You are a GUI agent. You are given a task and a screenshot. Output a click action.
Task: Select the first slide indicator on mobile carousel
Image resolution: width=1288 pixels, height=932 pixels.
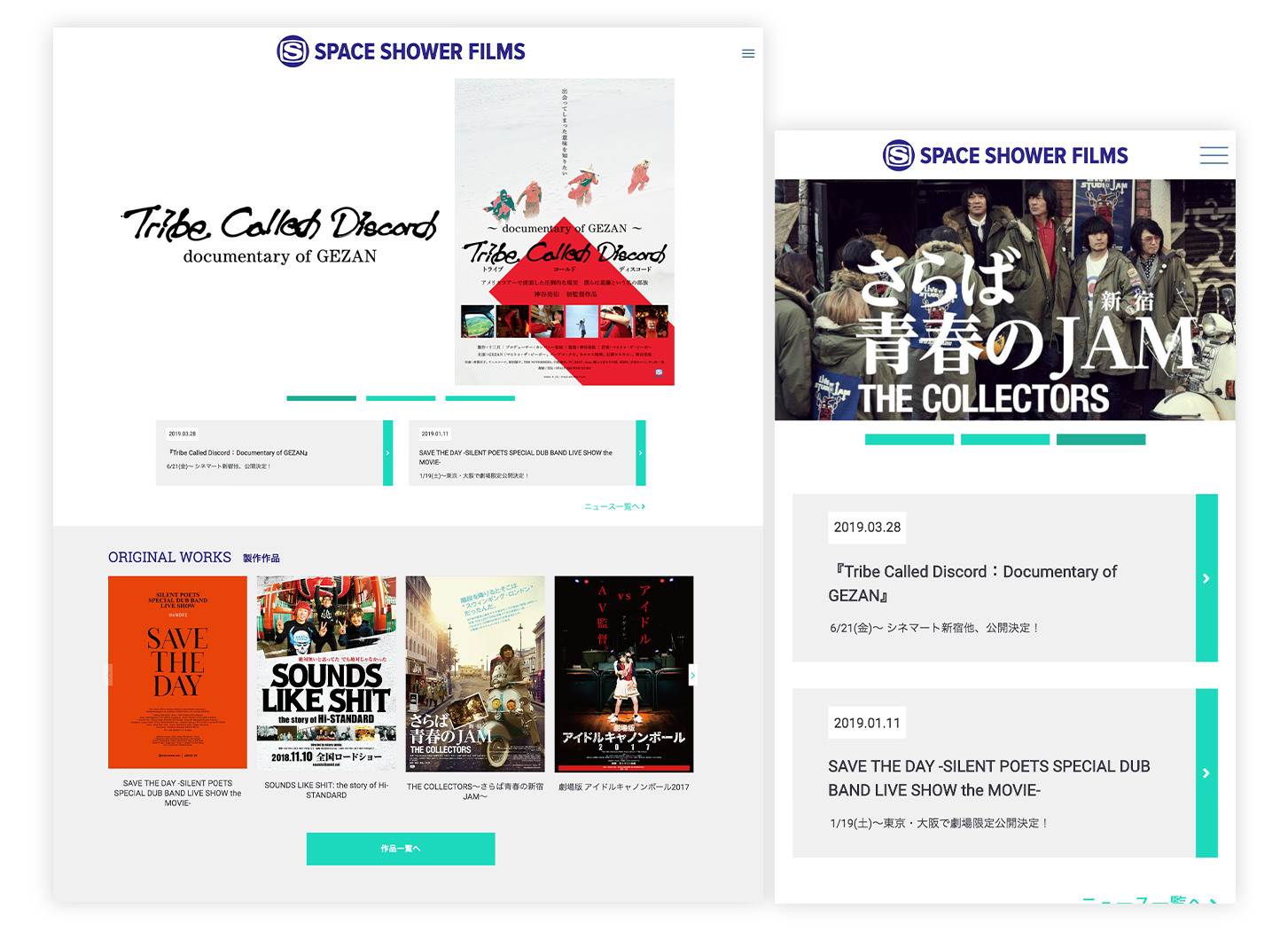click(x=909, y=440)
